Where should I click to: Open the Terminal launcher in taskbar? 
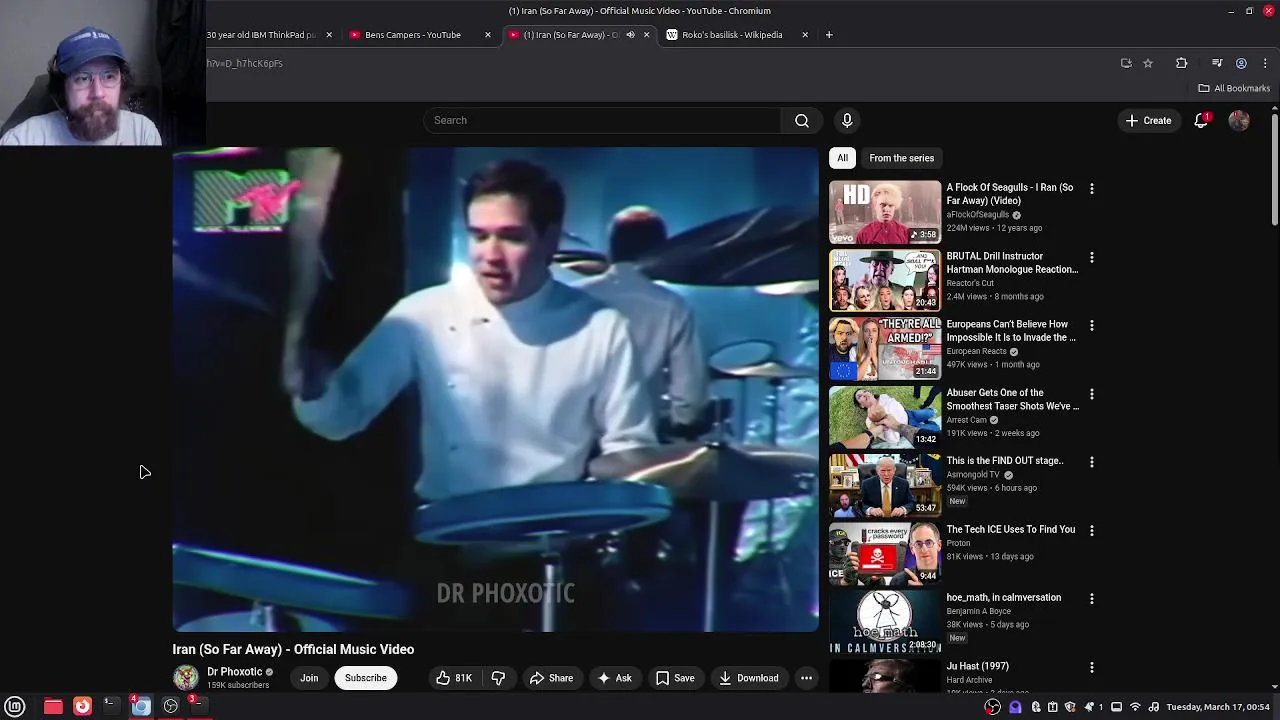111,706
